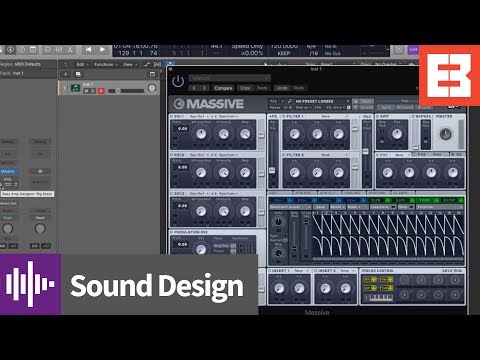Go to previous plugin preset arrow
This screenshot has height=360, width=480.
(194, 88)
